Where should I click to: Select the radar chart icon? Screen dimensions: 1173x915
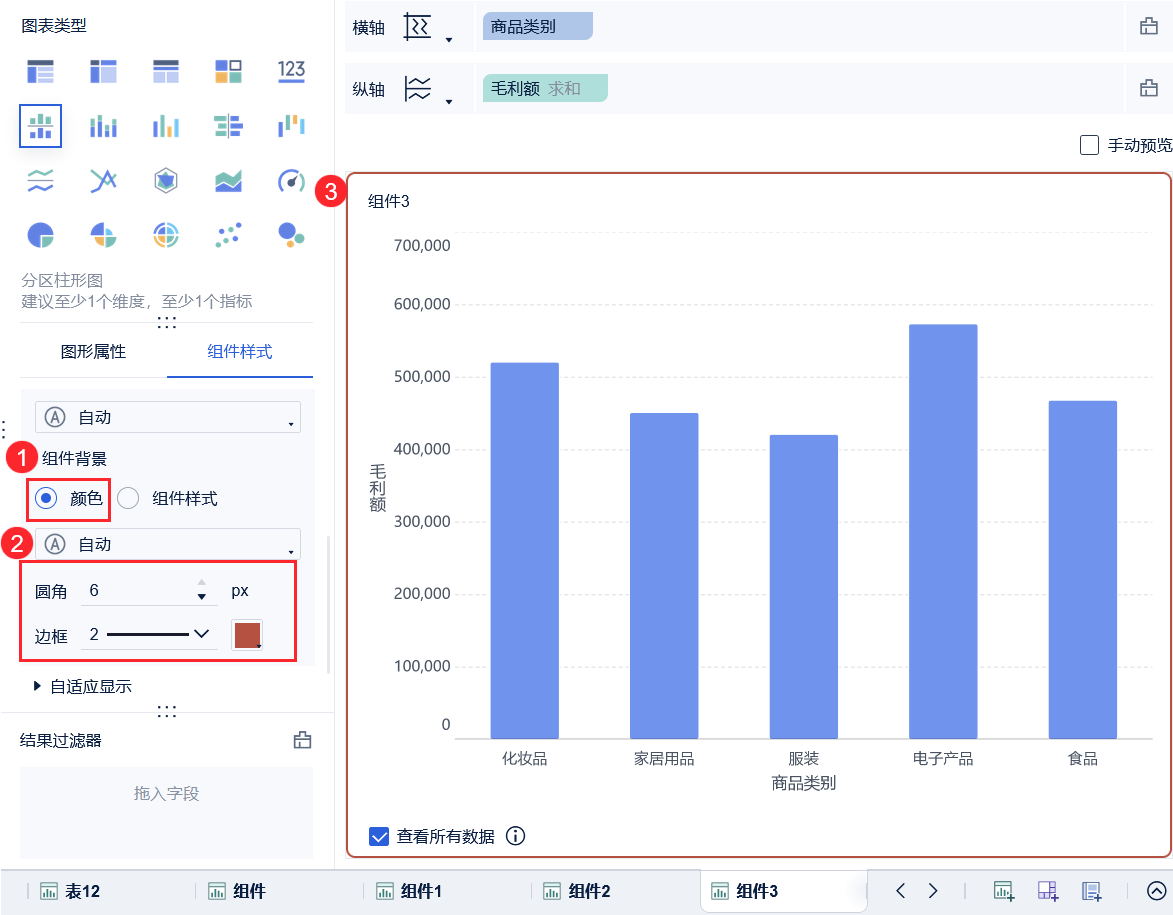(x=166, y=181)
